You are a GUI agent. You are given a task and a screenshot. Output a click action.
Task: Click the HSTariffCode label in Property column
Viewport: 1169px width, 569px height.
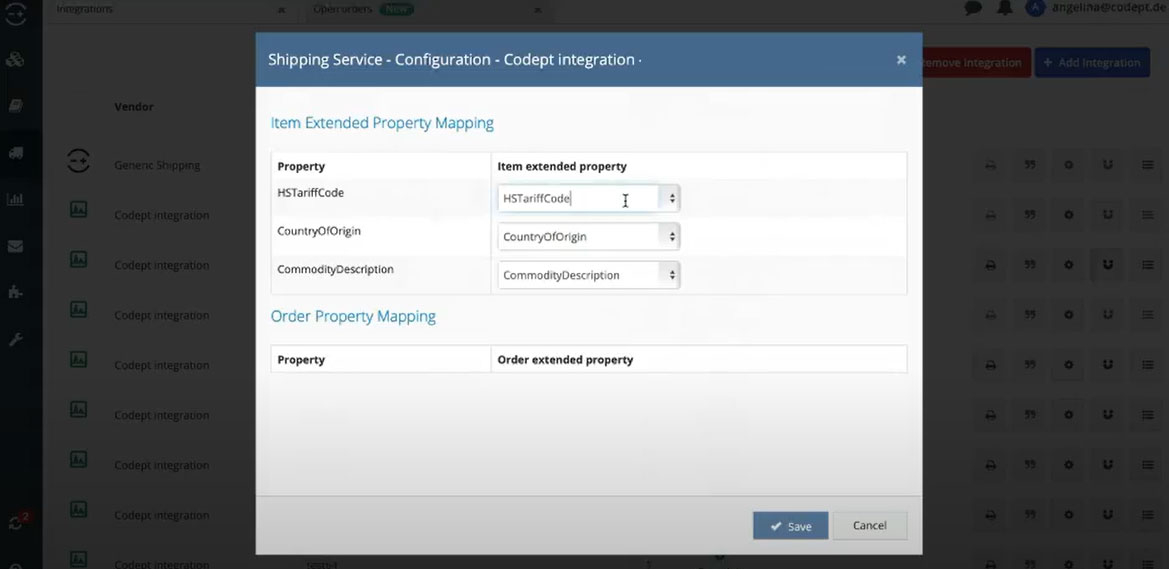click(310, 192)
